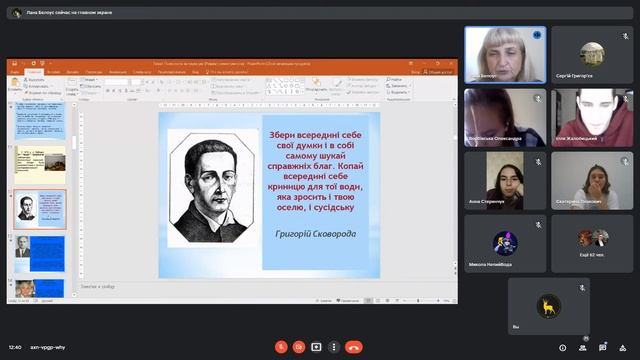Click the Redo icon in quick access
The width and height of the screenshot is (640, 360).
(x=33, y=63)
